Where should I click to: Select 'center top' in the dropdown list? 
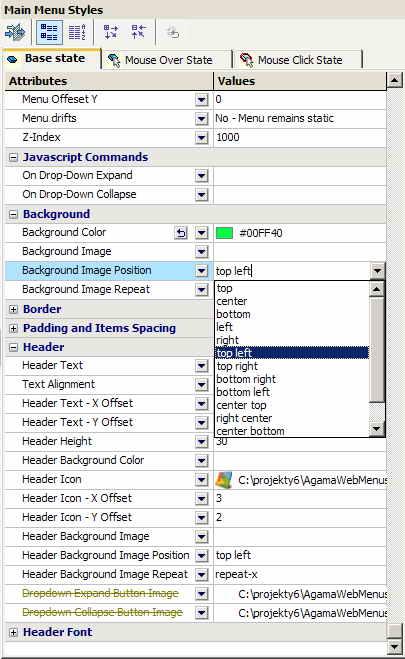241,405
